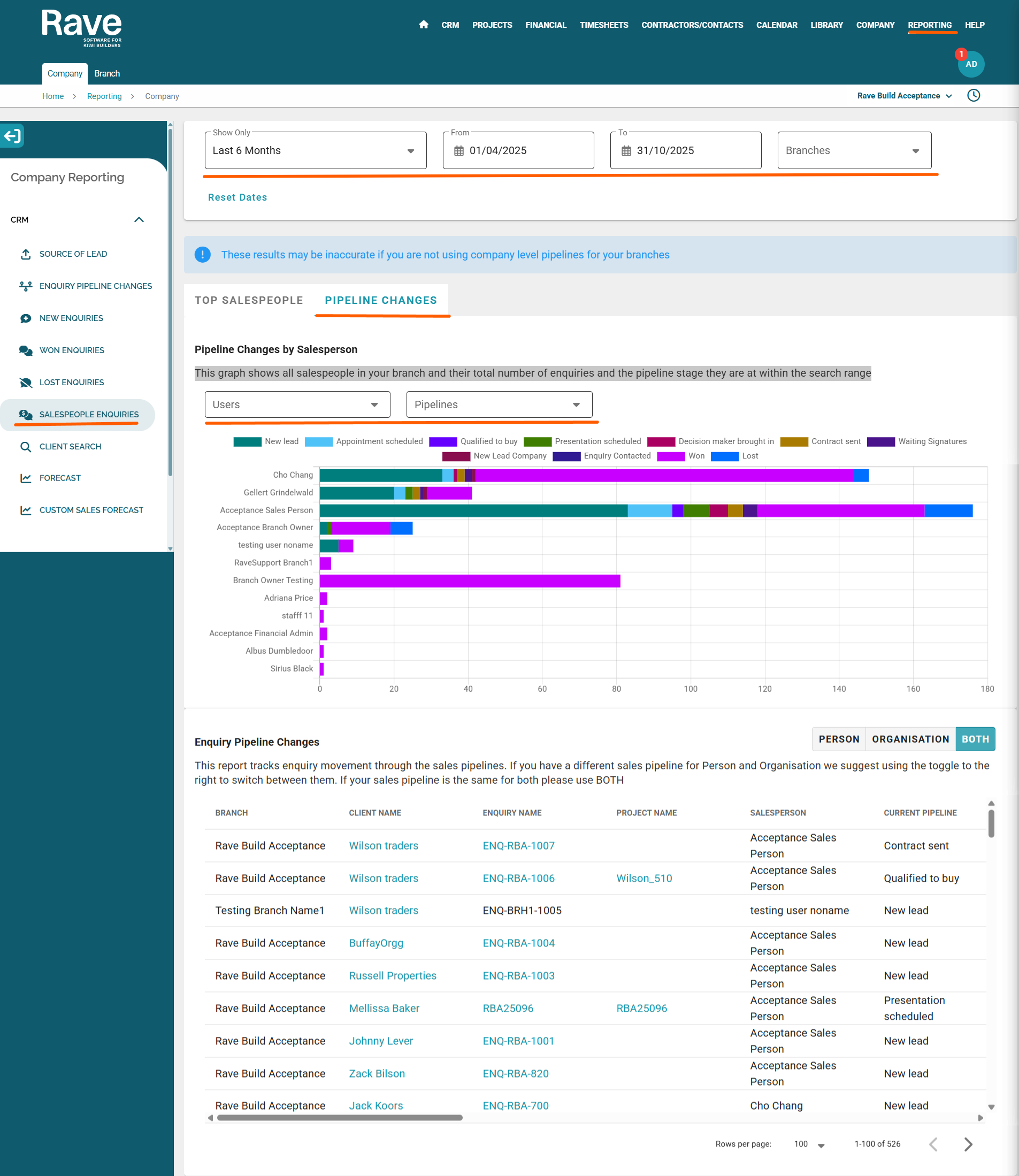Click the Forecast chart icon

tap(26, 478)
